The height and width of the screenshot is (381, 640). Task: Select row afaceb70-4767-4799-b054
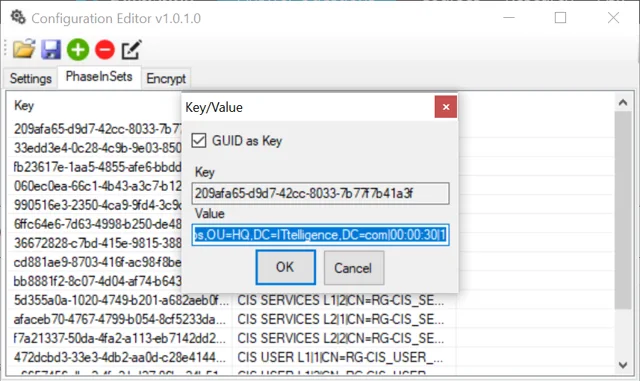(121, 319)
